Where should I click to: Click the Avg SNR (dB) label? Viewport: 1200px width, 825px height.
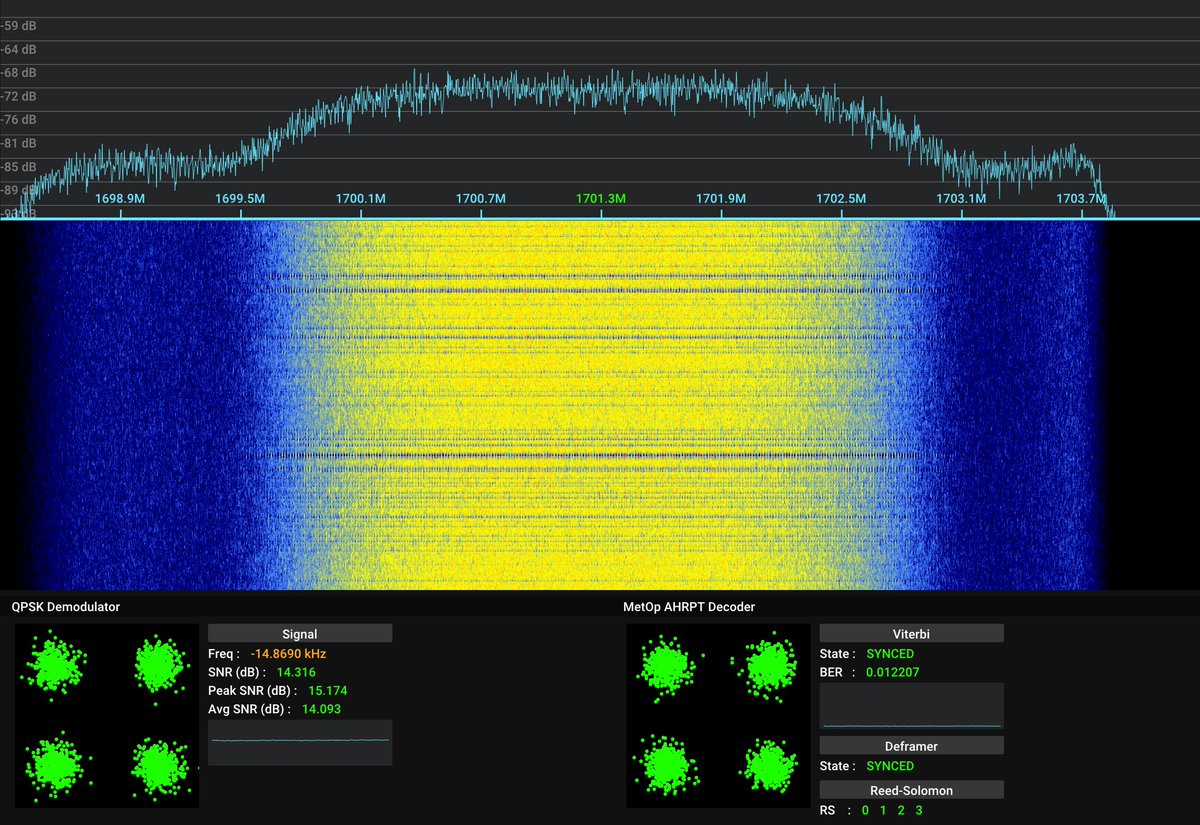point(248,709)
